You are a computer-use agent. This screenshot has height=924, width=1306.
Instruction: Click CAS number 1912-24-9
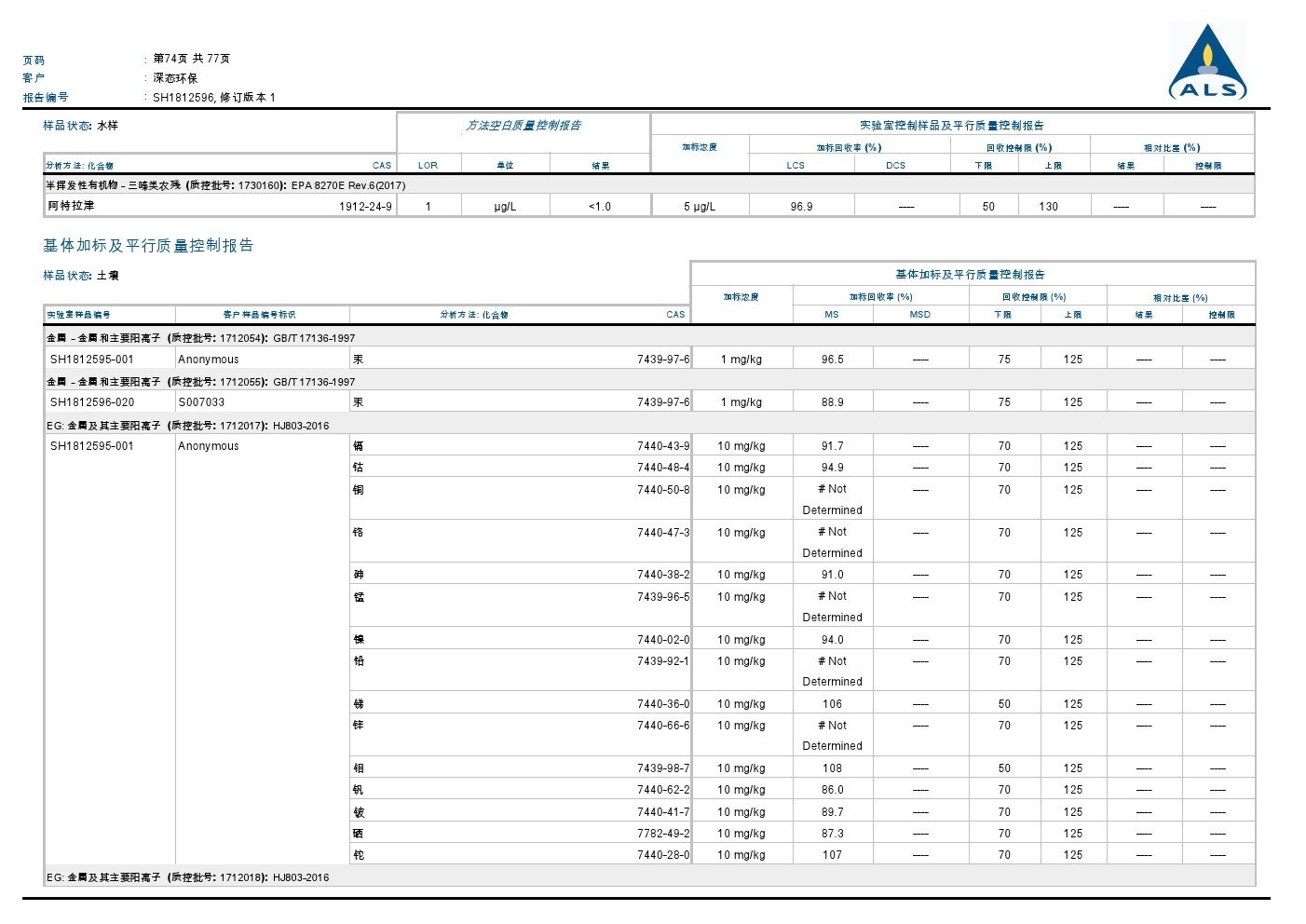365,207
